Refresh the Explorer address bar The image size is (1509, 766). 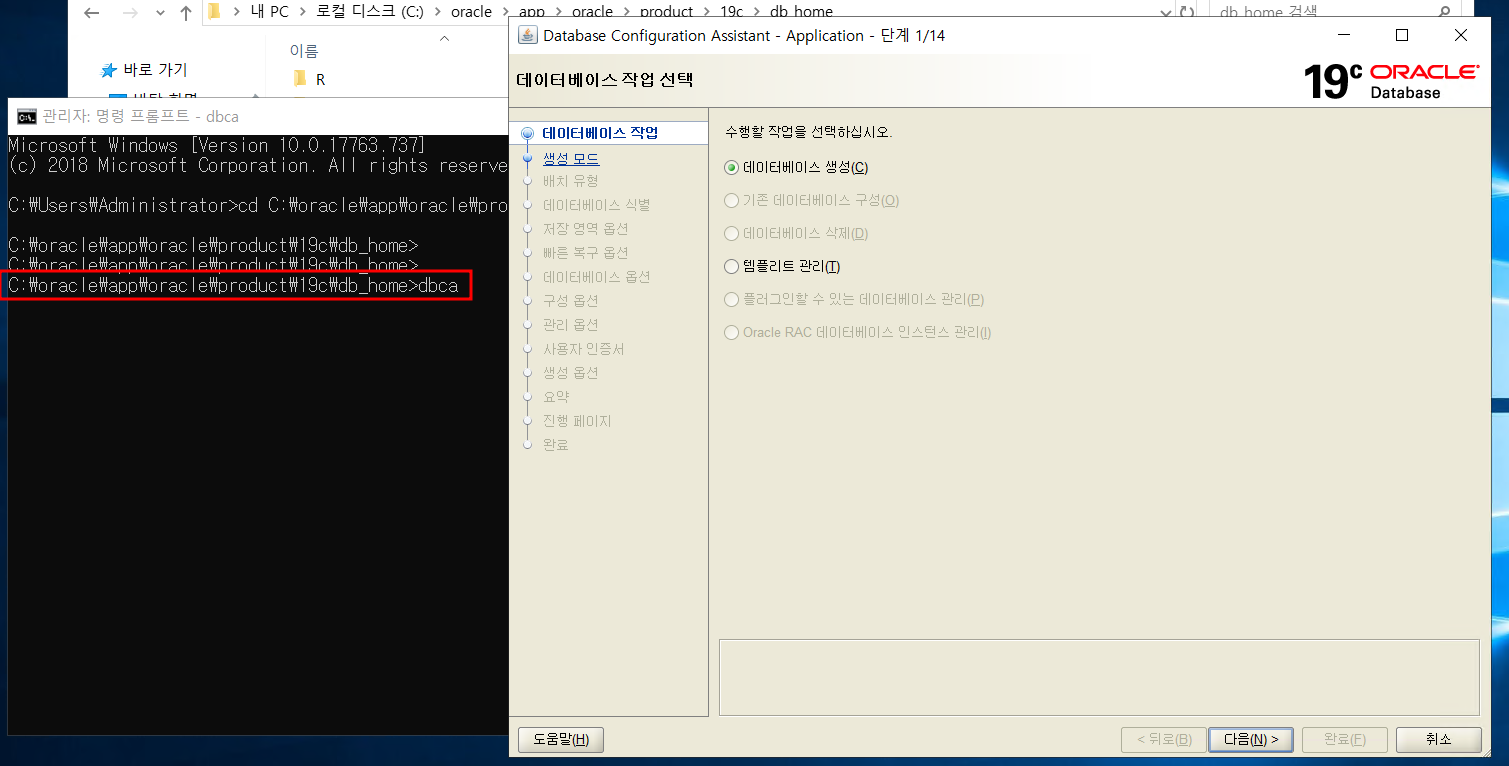(x=1187, y=12)
